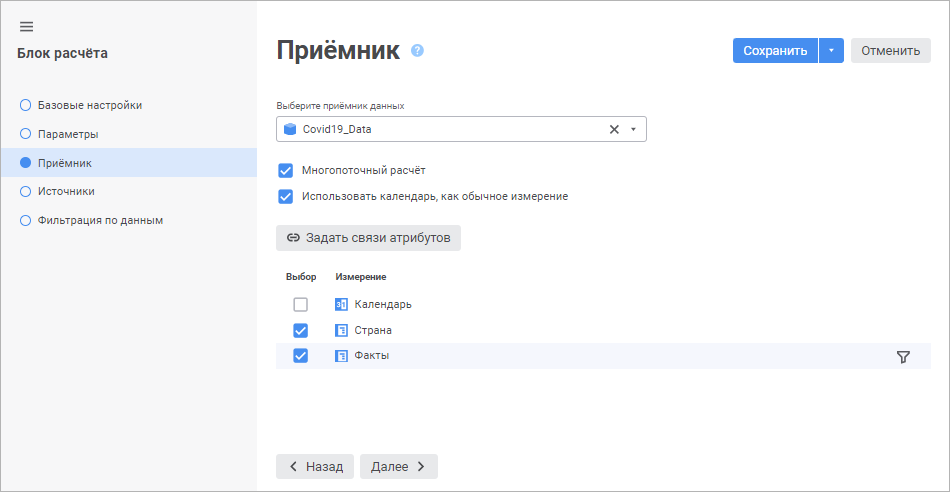Open the hamburger menu
This screenshot has height=492, width=950.
(27, 26)
